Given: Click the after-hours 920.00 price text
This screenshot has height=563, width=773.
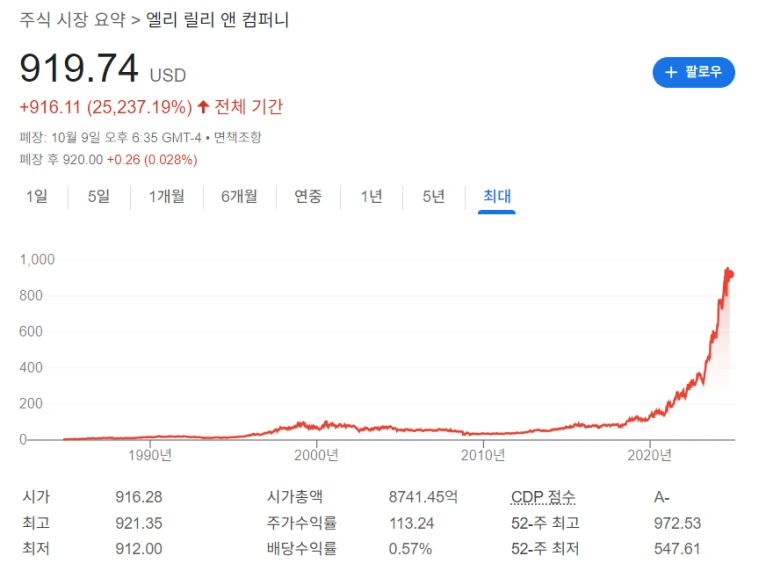Looking at the screenshot, I should pos(83,160).
